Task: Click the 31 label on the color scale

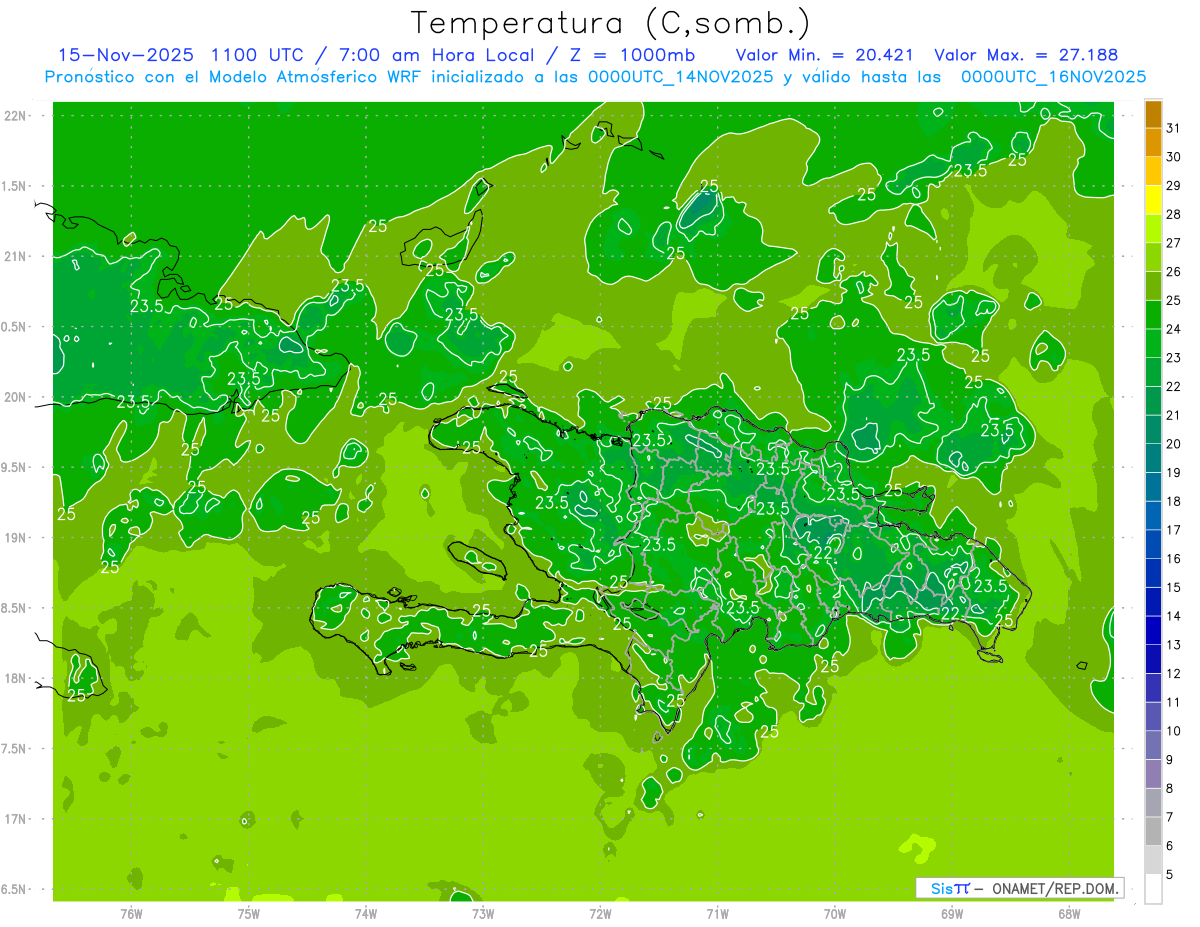Action: 1173,128
